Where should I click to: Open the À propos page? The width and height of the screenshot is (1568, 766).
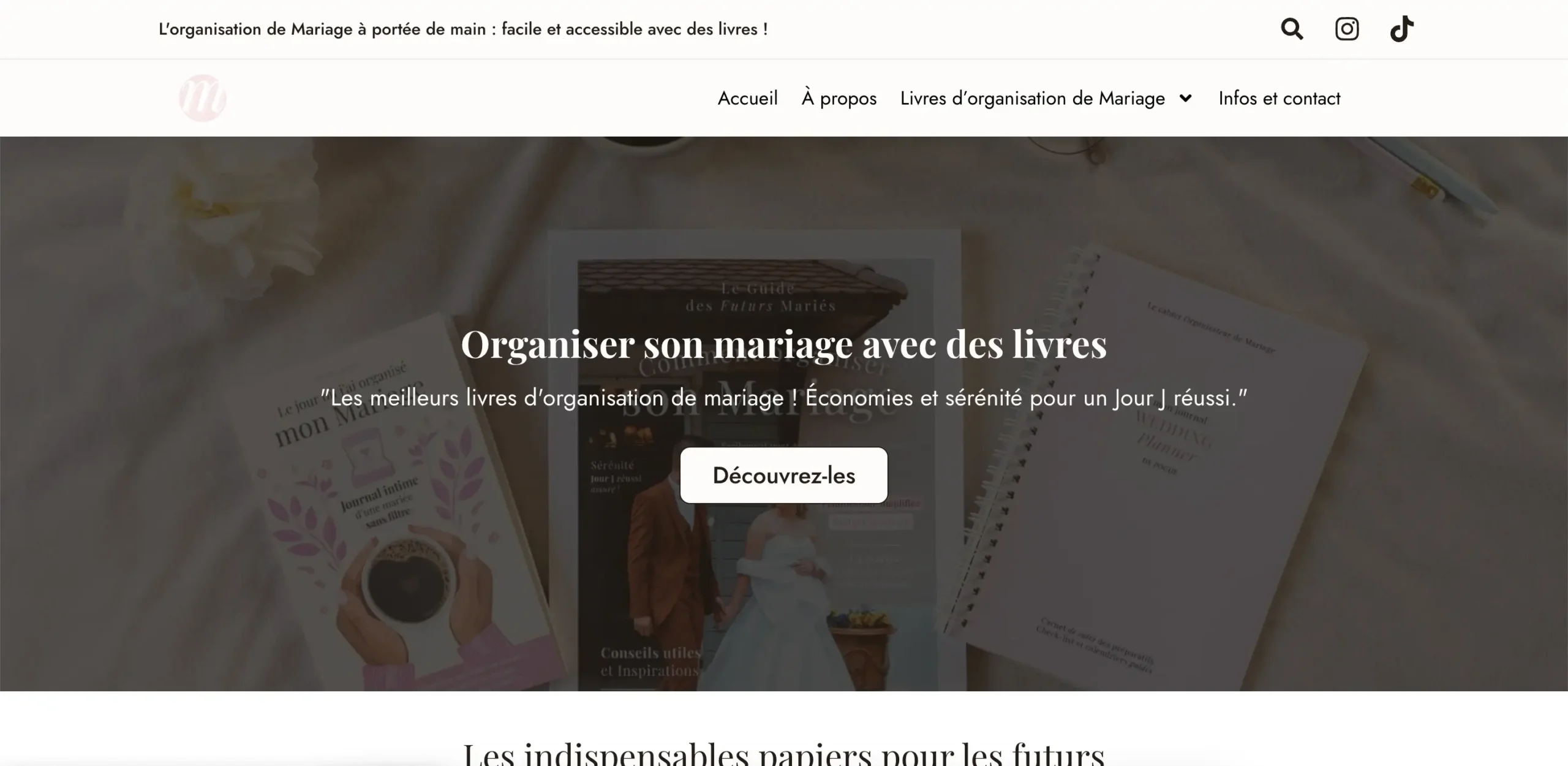click(x=839, y=98)
